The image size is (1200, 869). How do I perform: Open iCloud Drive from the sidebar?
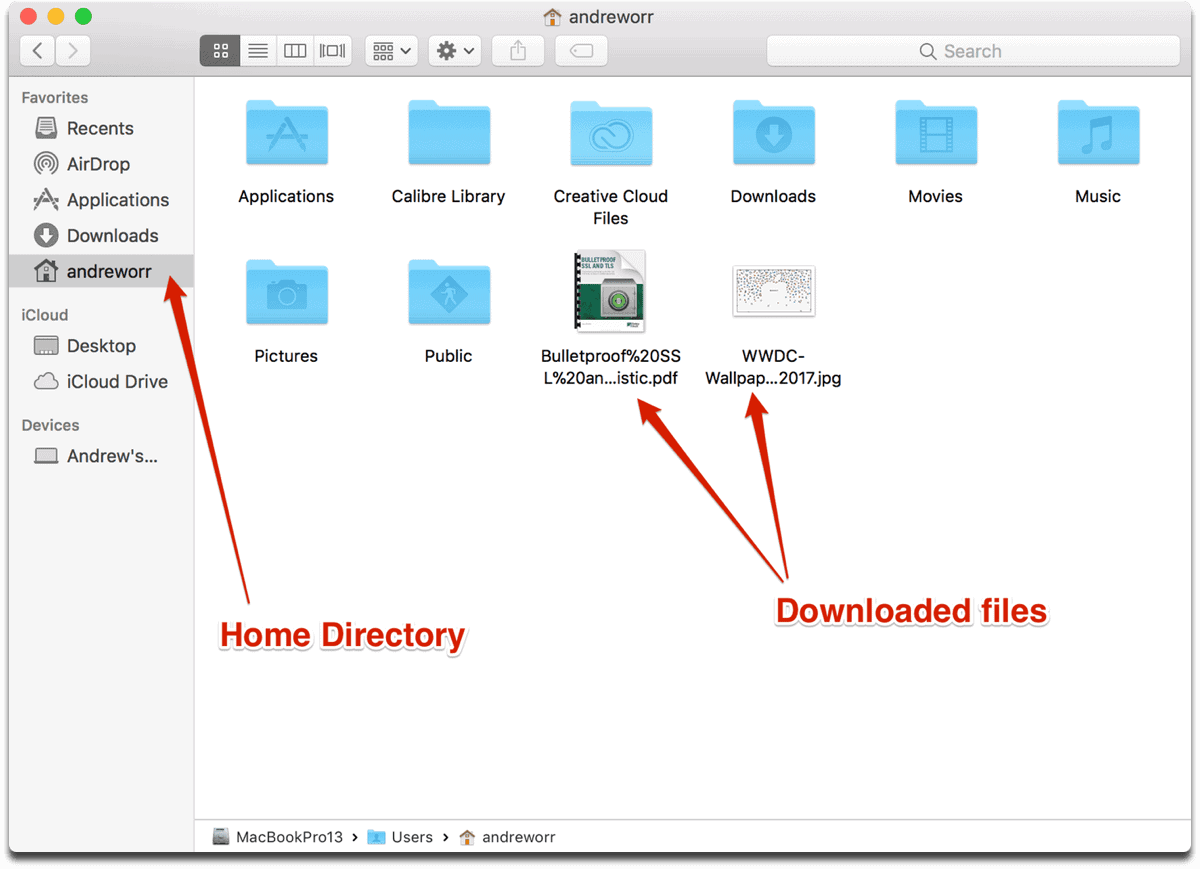[113, 381]
